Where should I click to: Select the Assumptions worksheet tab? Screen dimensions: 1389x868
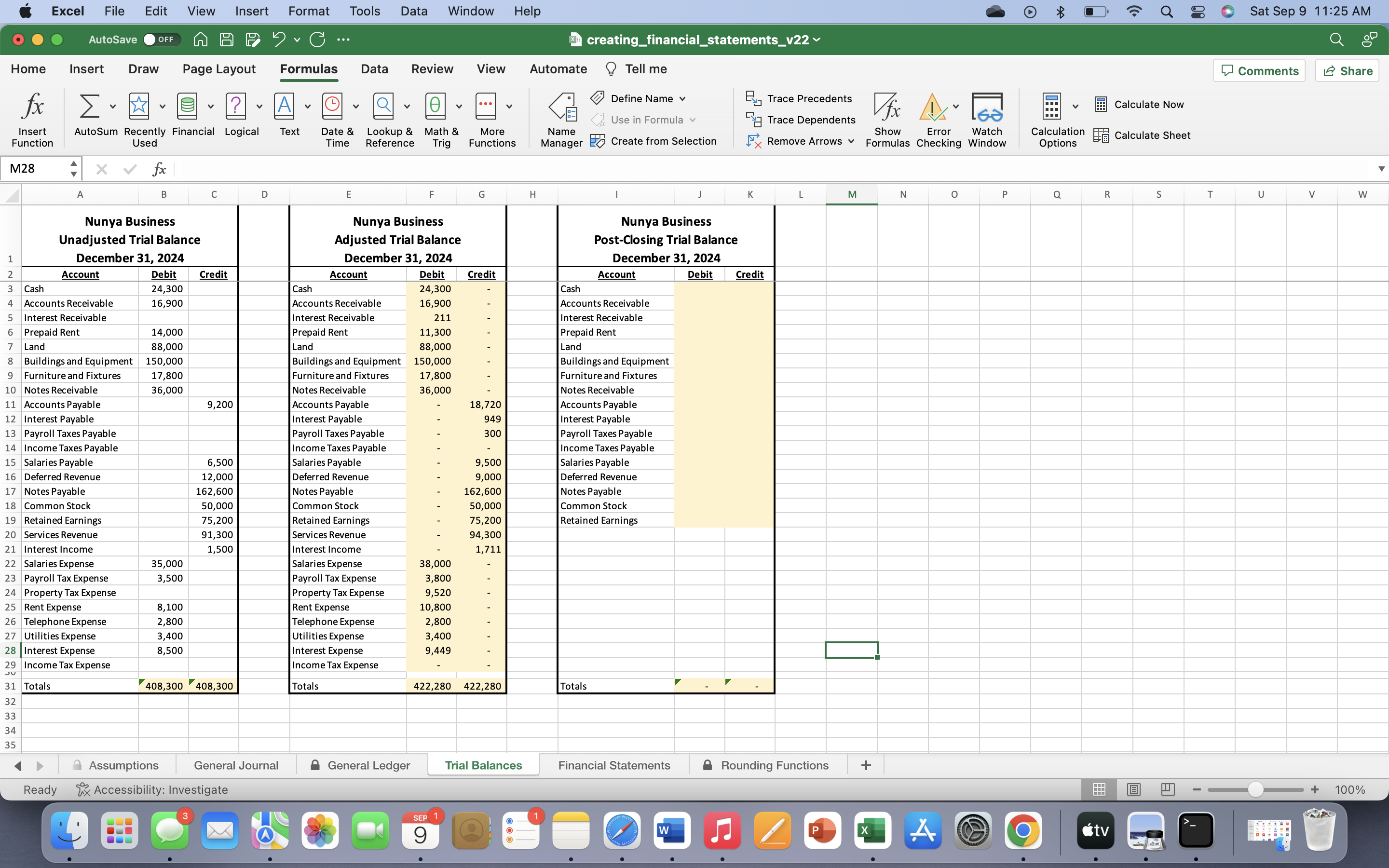tap(123, 765)
